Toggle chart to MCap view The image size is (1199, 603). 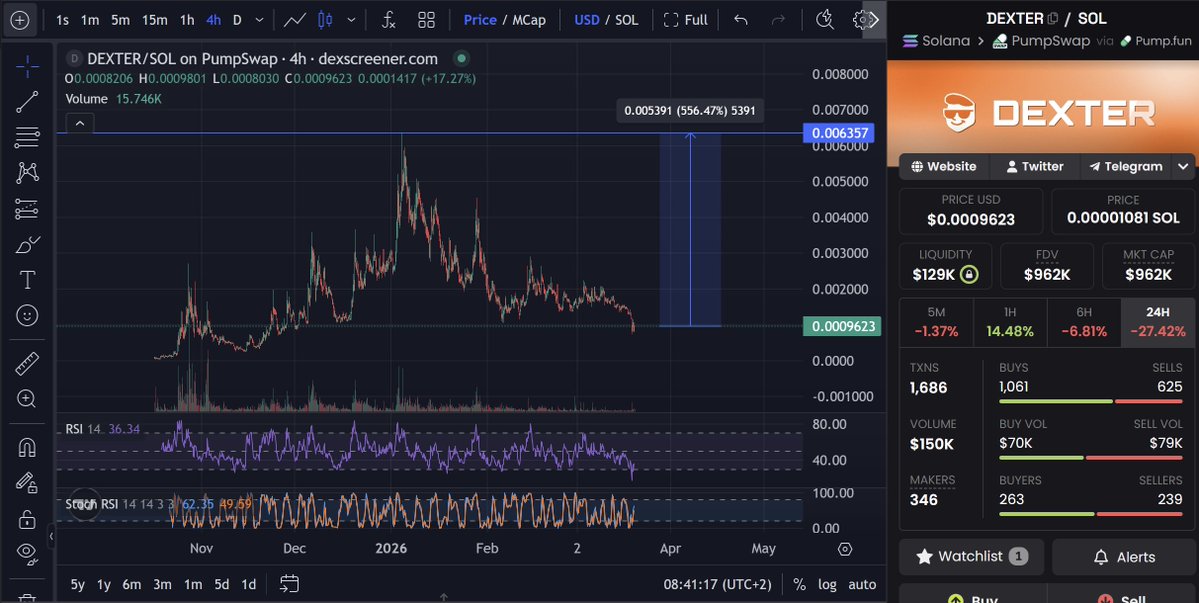[x=529, y=20]
